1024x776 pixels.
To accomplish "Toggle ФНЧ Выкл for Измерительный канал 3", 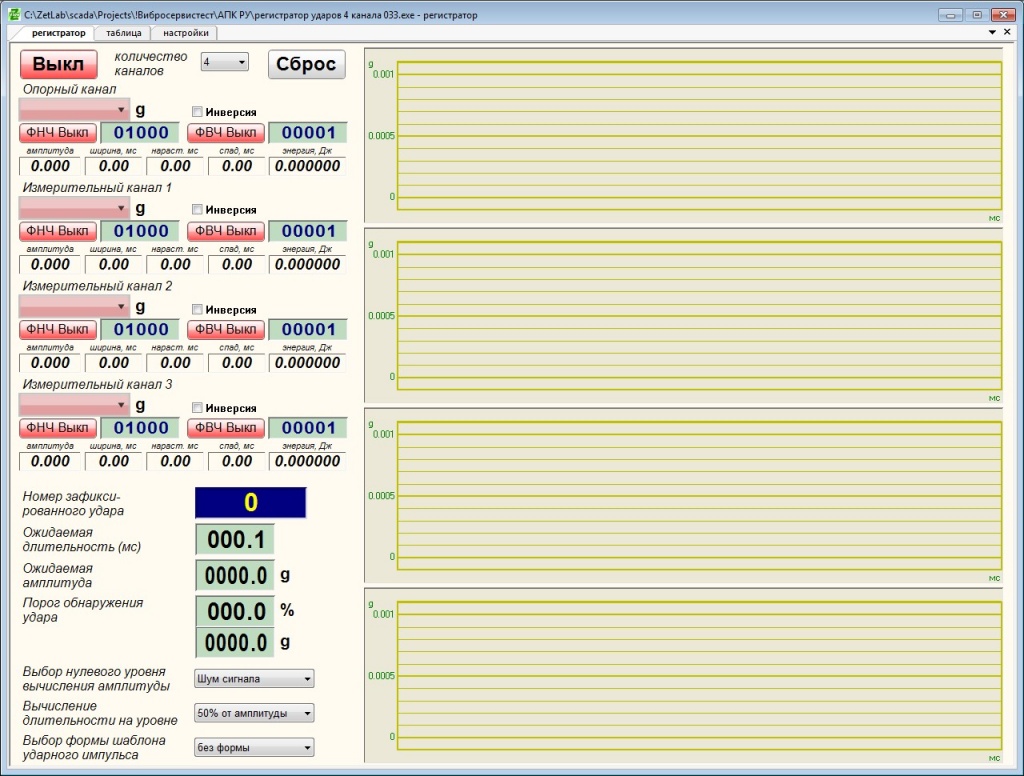I will (58, 428).
